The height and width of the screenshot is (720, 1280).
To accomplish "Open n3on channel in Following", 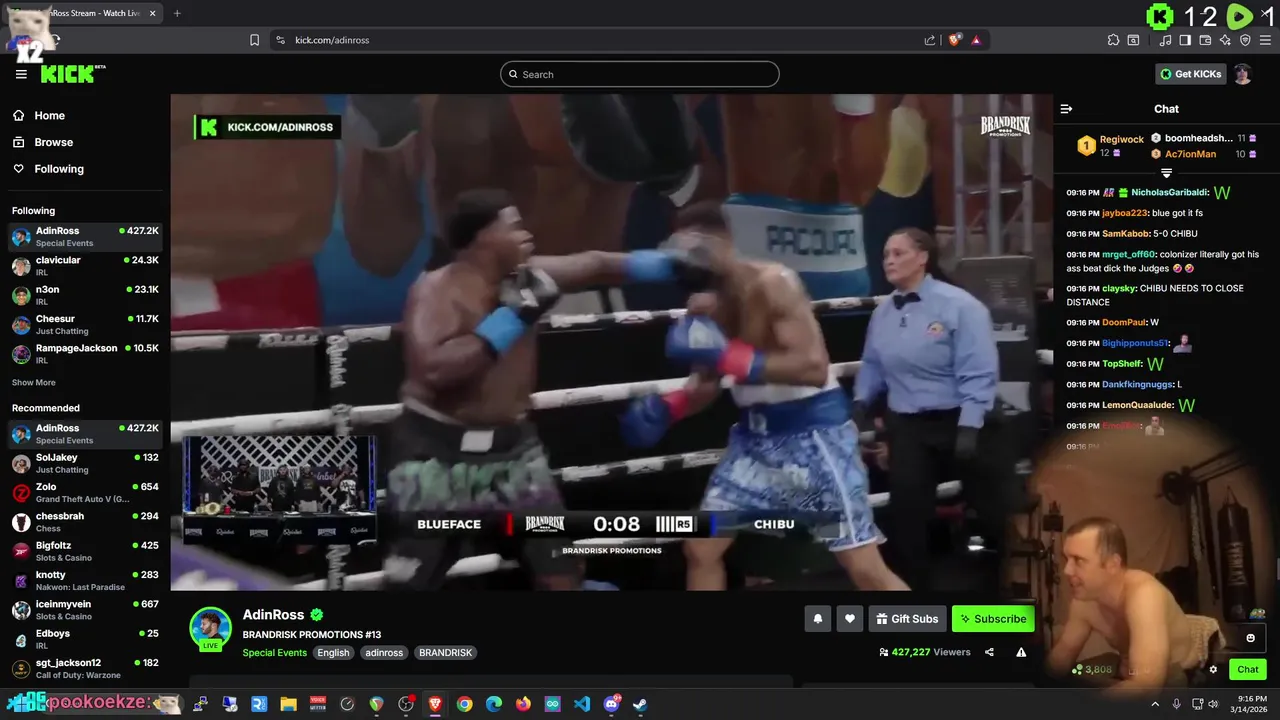I will click(x=85, y=295).
